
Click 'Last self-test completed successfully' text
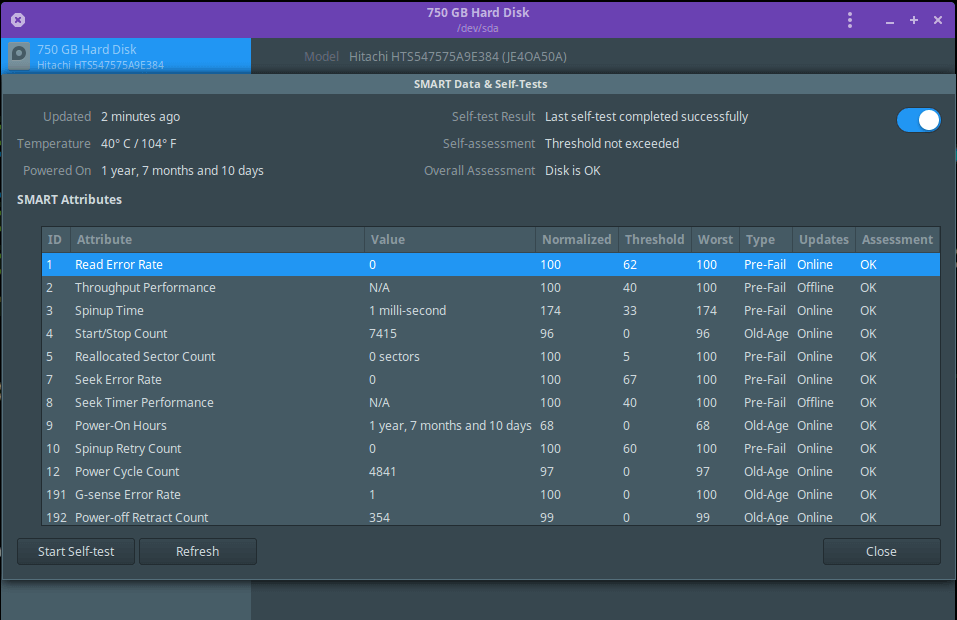pos(646,117)
